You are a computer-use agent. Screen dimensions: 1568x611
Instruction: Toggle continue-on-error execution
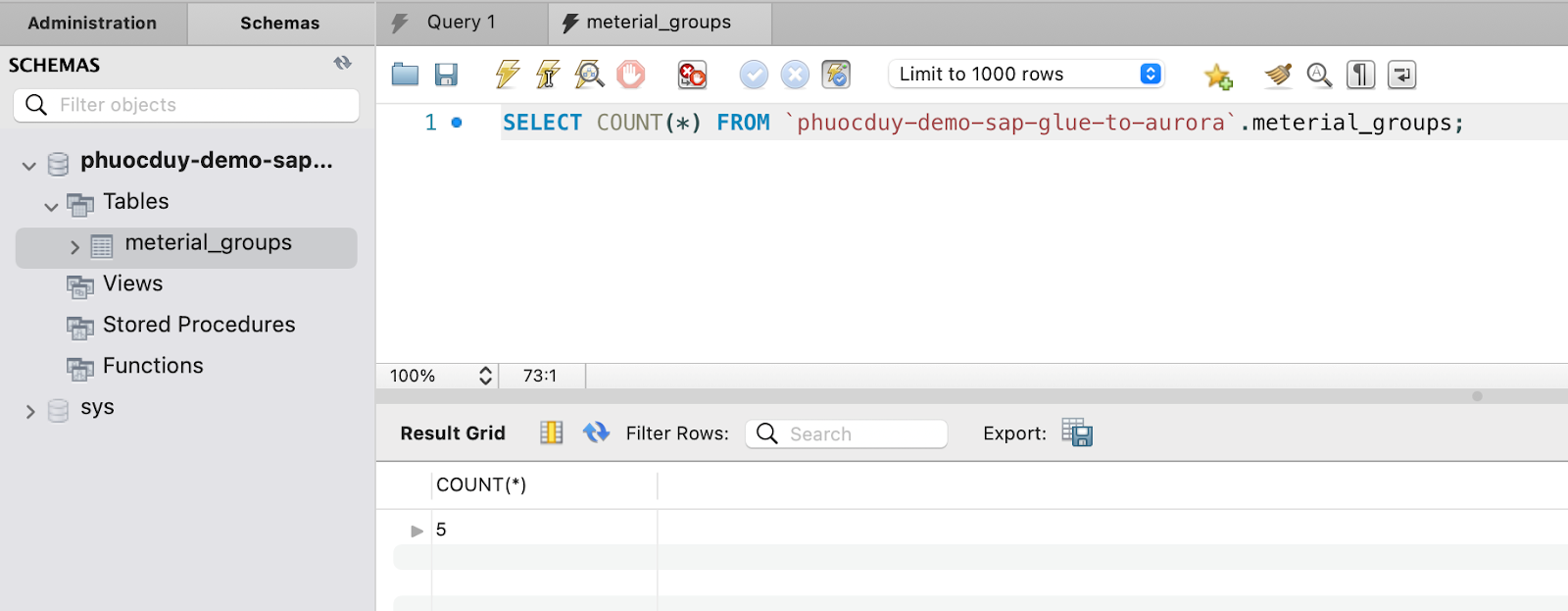pyautogui.click(x=693, y=75)
